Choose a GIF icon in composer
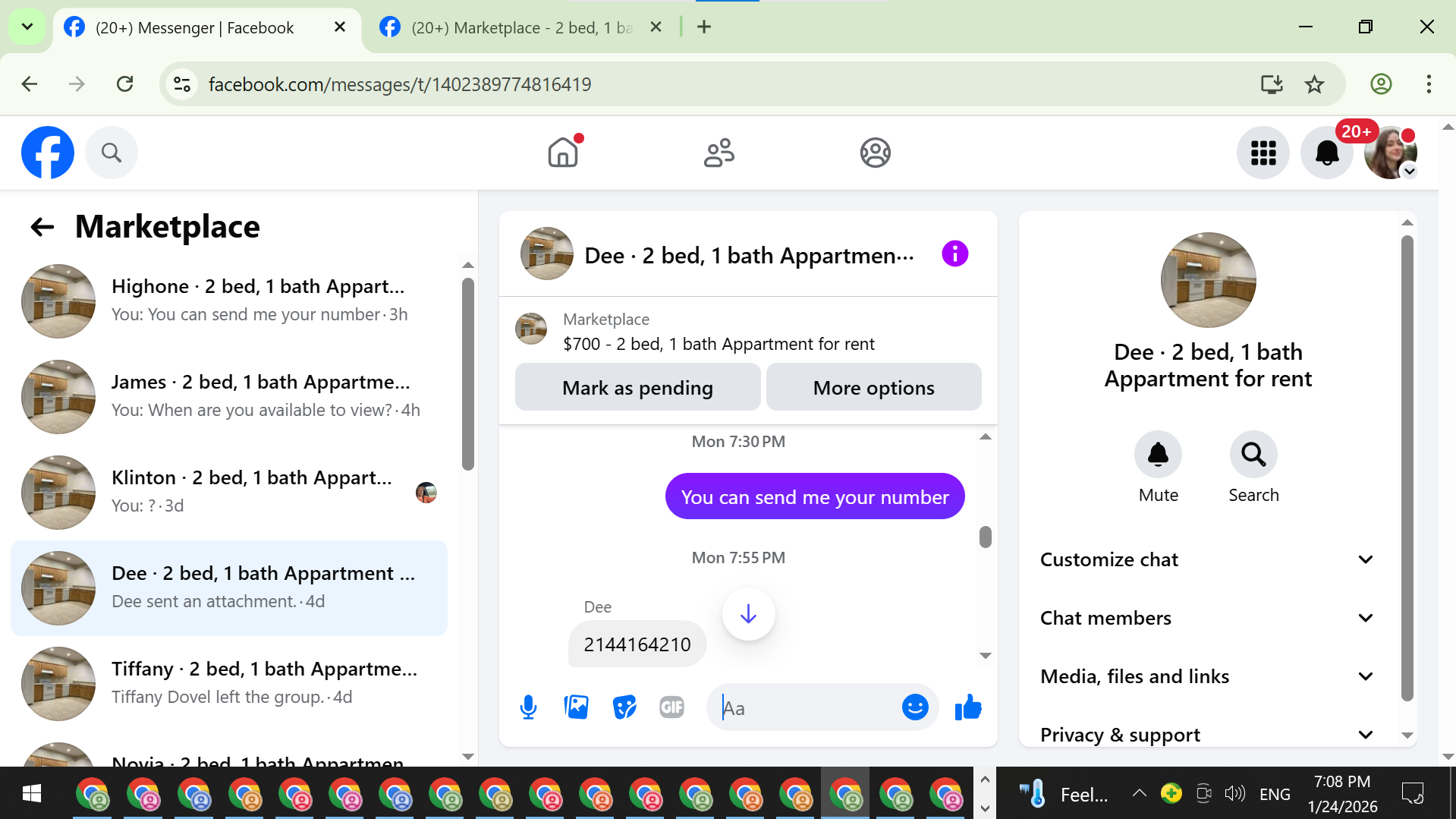Viewport: 1456px width, 819px height. 671,707
